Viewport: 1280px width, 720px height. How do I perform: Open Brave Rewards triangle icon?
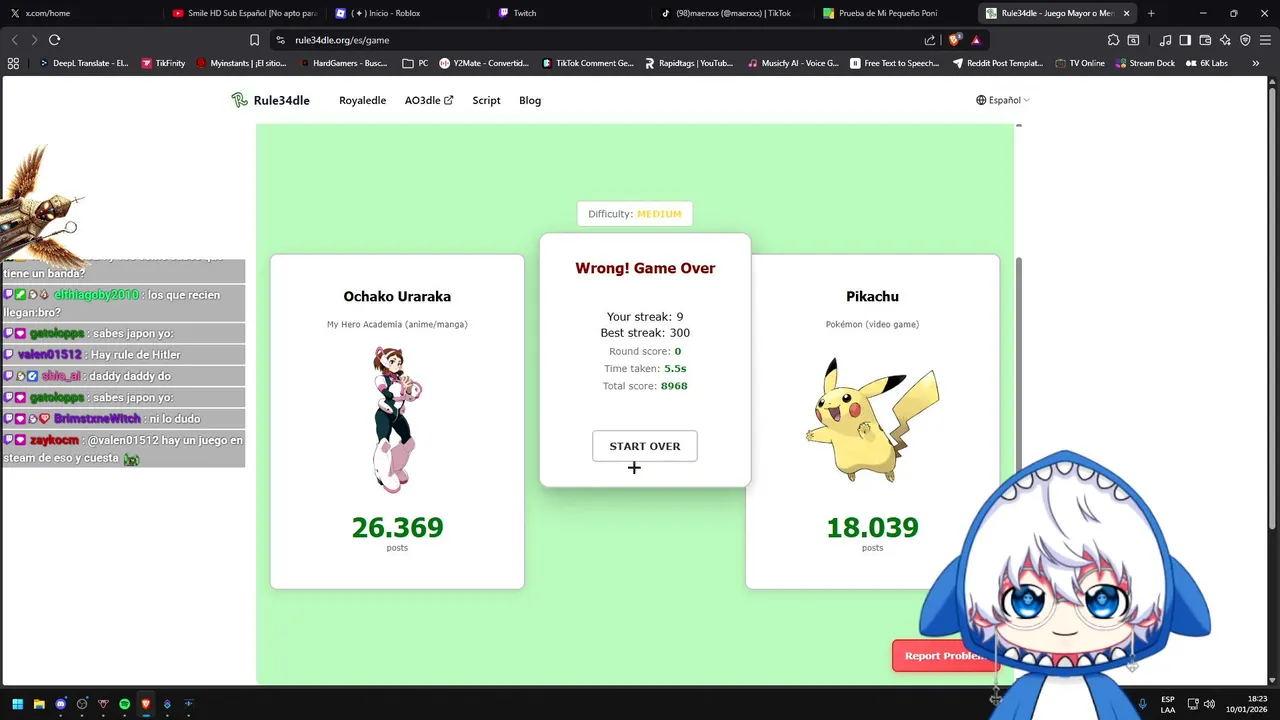click(976, 40)
